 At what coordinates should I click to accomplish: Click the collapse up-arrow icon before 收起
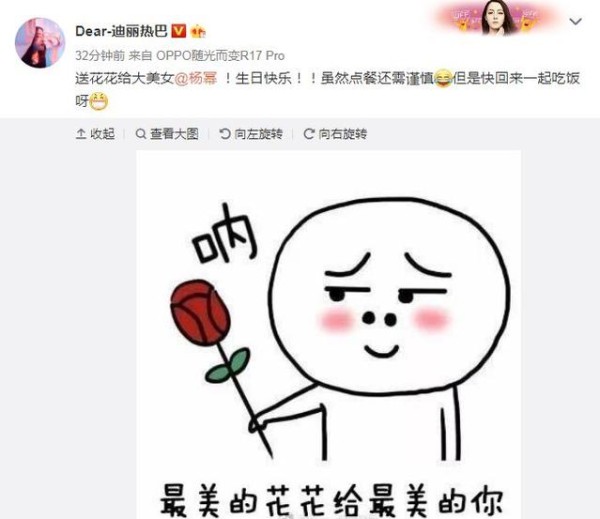click(x=81, y=134)
